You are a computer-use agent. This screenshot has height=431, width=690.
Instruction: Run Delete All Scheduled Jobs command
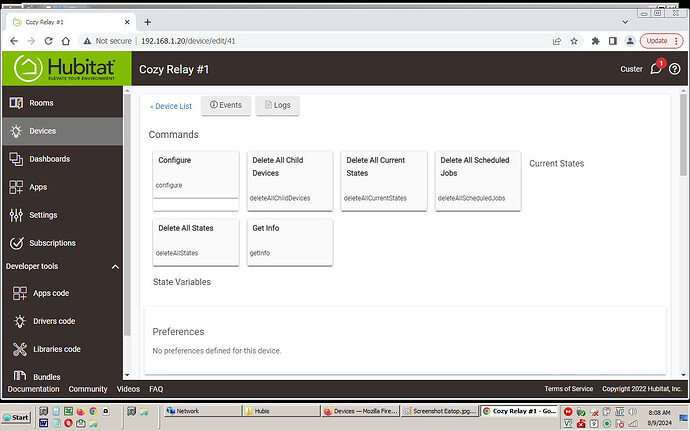478,181
